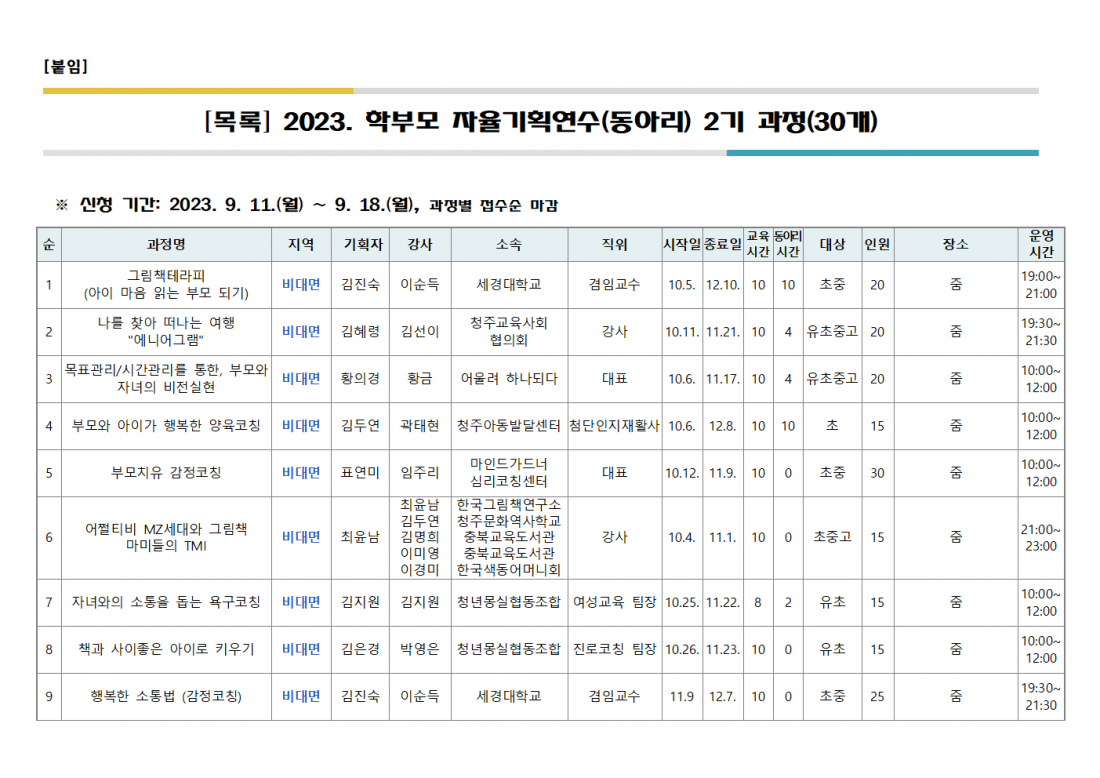Select planner name 김은경
This screenshot has width=1100, height=778.
tap(361, 650)
